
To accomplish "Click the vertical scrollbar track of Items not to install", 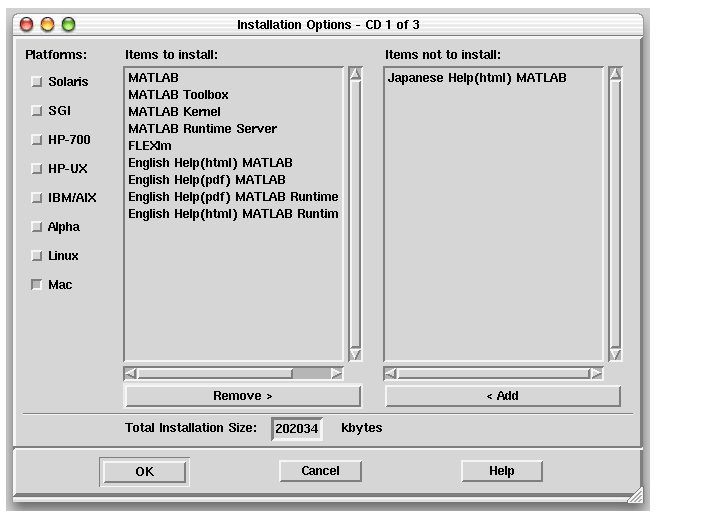I will tap(615, 214).
